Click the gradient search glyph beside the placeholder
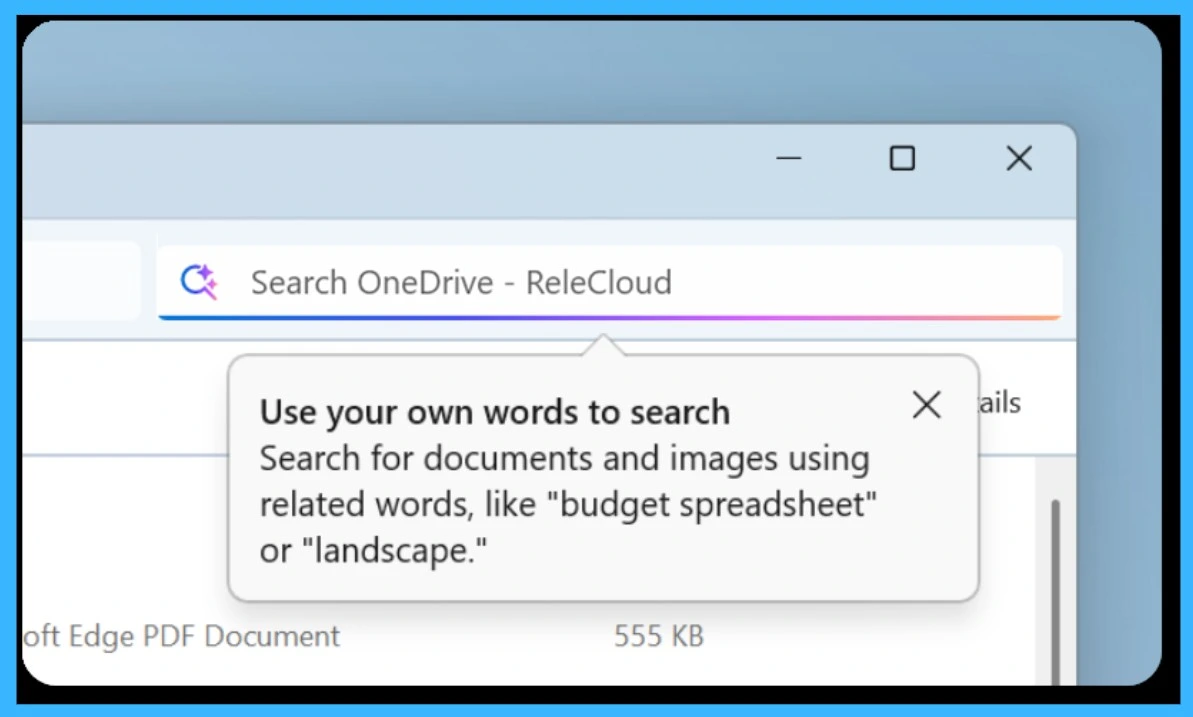 coord(199,282)
